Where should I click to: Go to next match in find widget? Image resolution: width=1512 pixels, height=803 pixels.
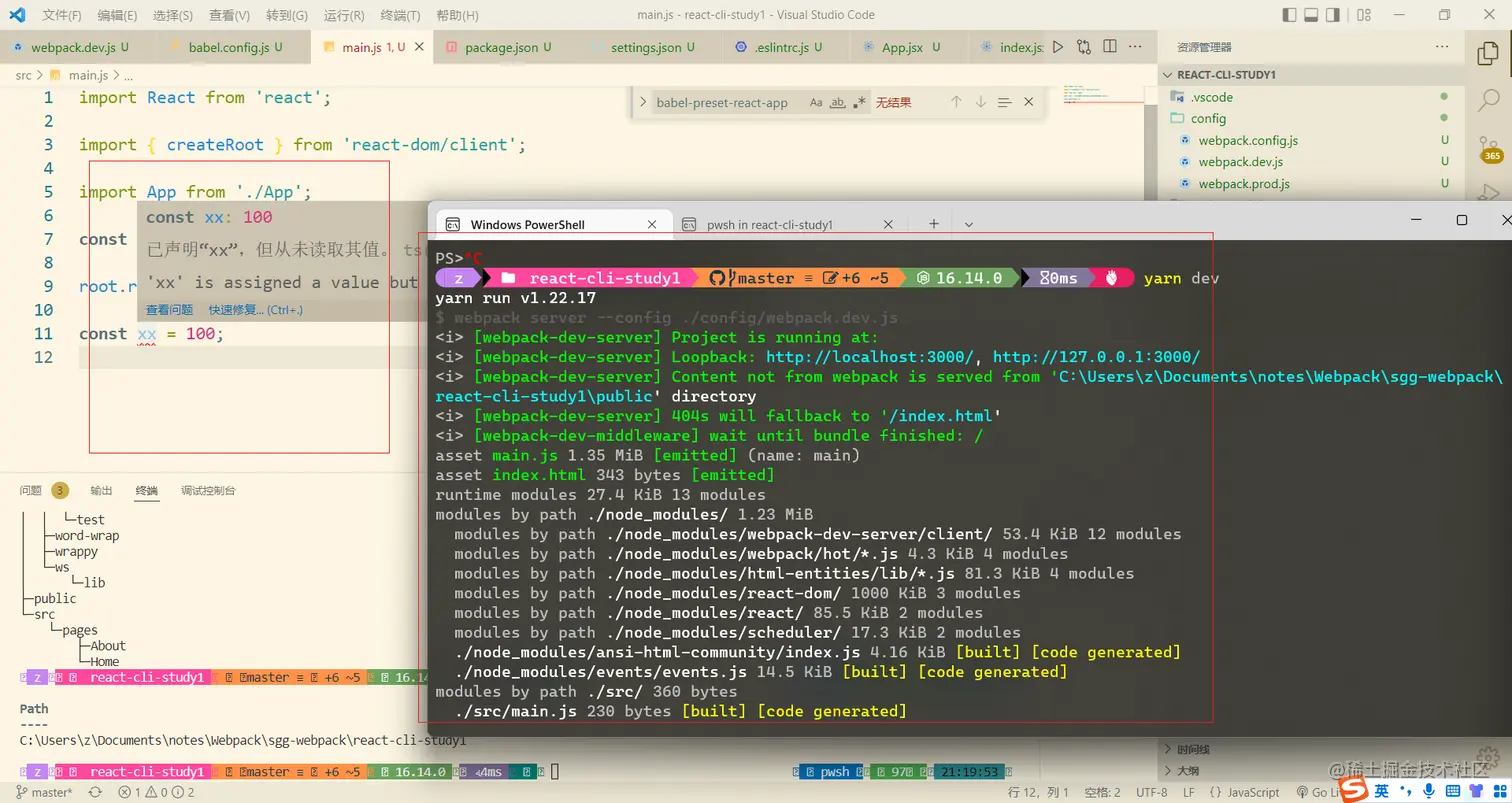981,102
